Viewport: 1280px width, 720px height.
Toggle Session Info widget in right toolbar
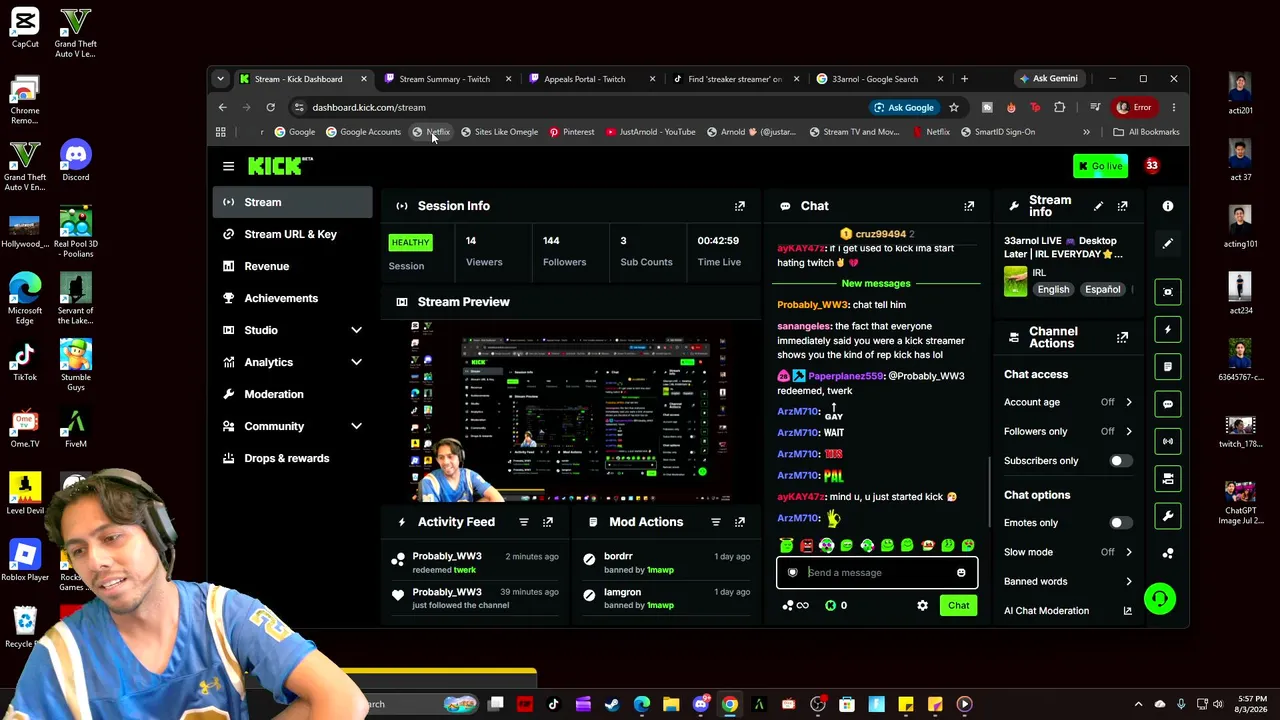coord(1168,292)
